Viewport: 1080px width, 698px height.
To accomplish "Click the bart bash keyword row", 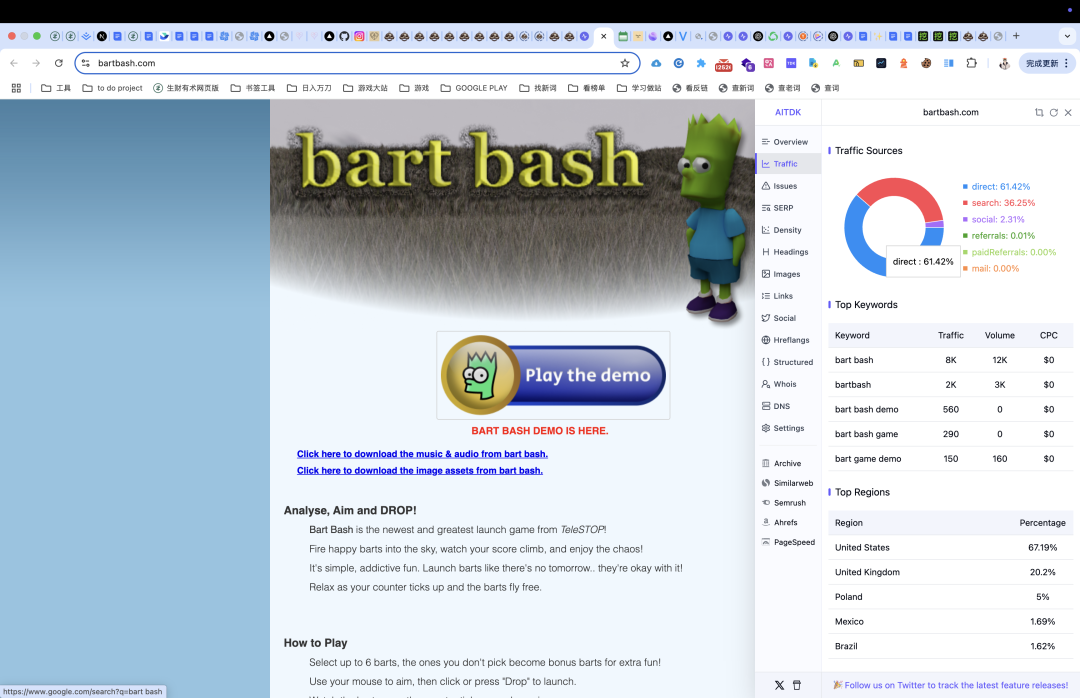I will point(951,360).
